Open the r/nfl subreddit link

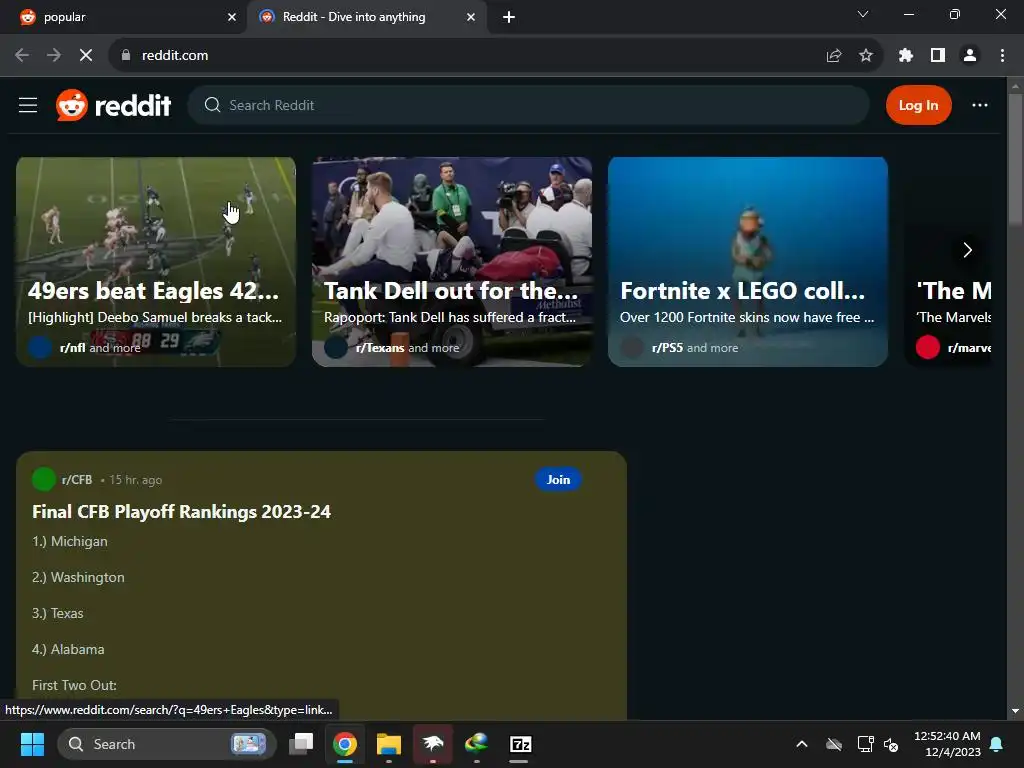[72, 348]
